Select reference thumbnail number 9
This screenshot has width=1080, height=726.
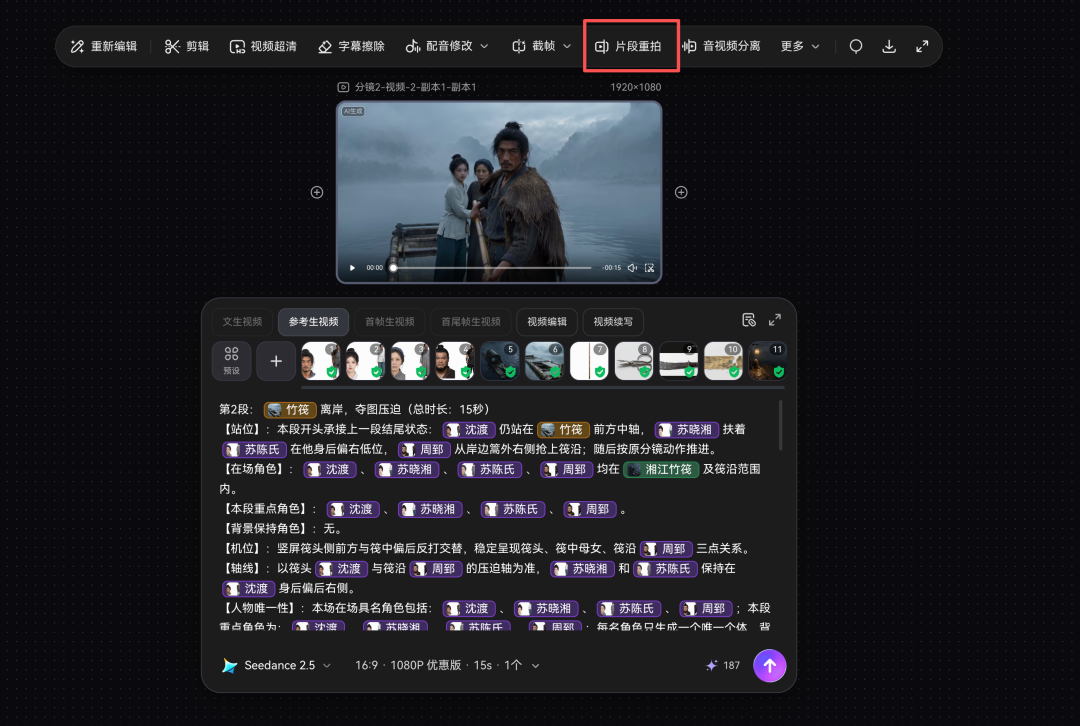pos(678,361)
